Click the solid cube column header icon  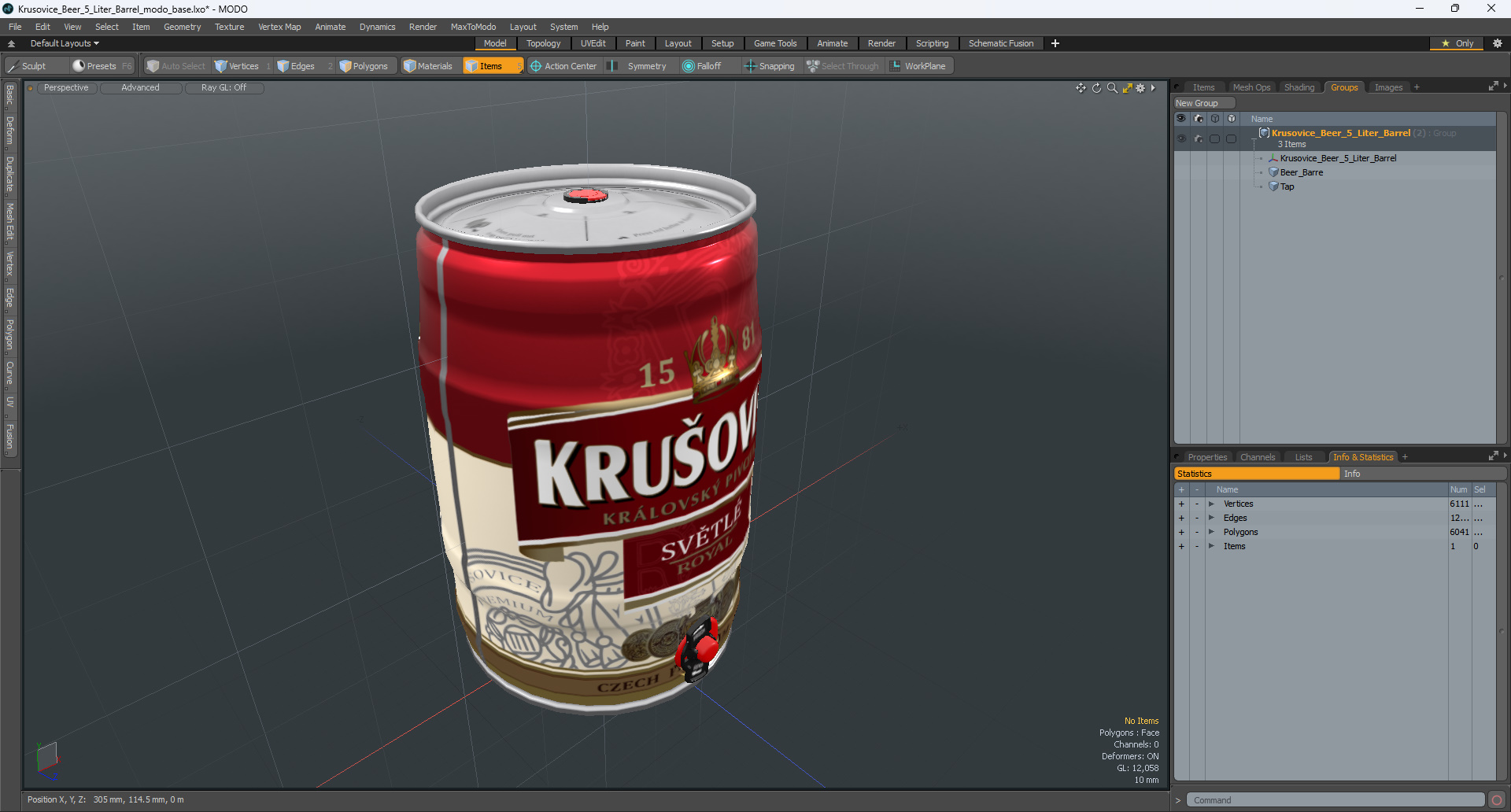coord(1232,119)
